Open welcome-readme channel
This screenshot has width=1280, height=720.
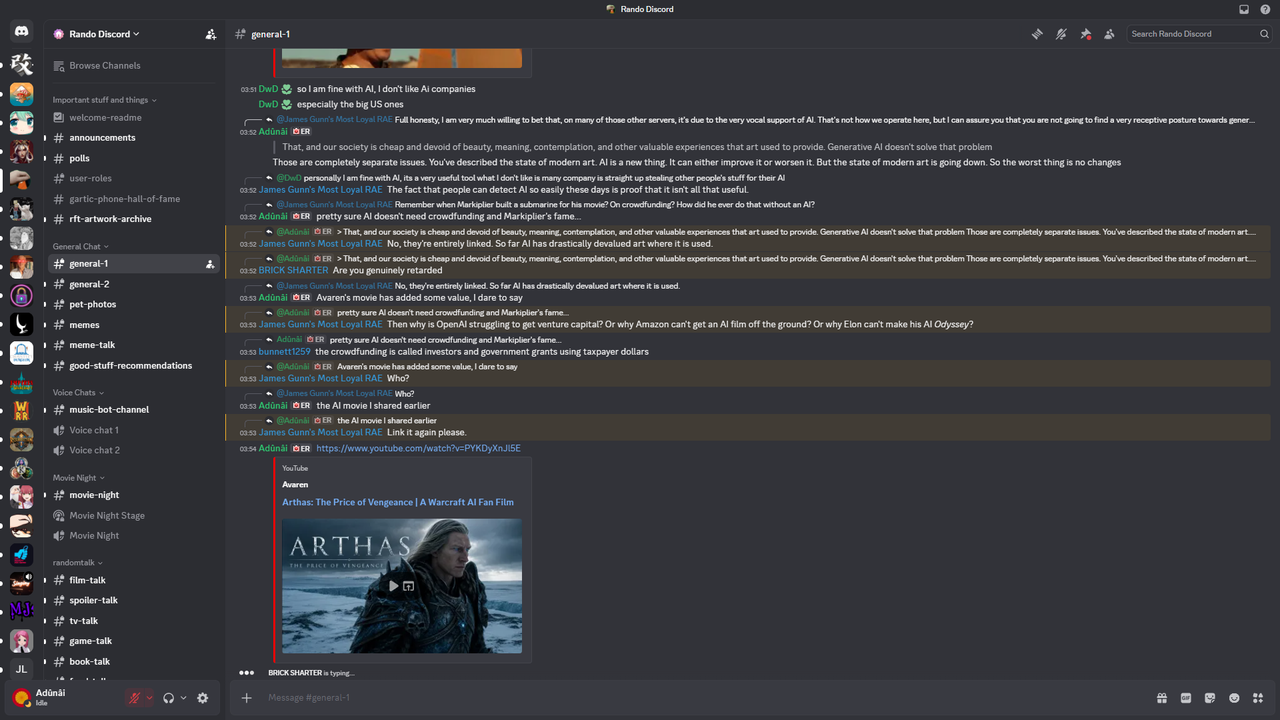[133, 117]
